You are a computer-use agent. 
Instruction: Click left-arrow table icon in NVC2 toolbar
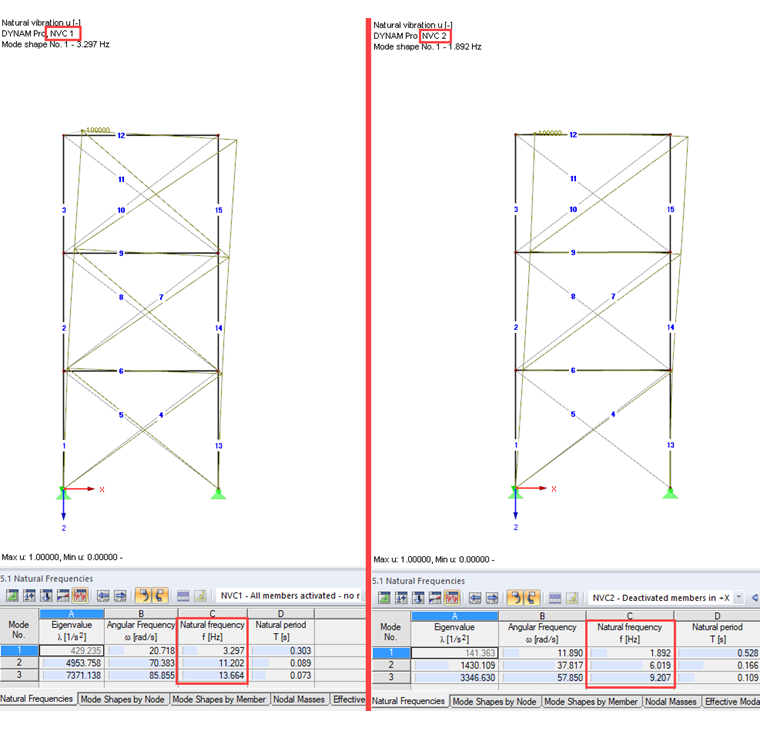pyautogui.click(x=475, y=598)
